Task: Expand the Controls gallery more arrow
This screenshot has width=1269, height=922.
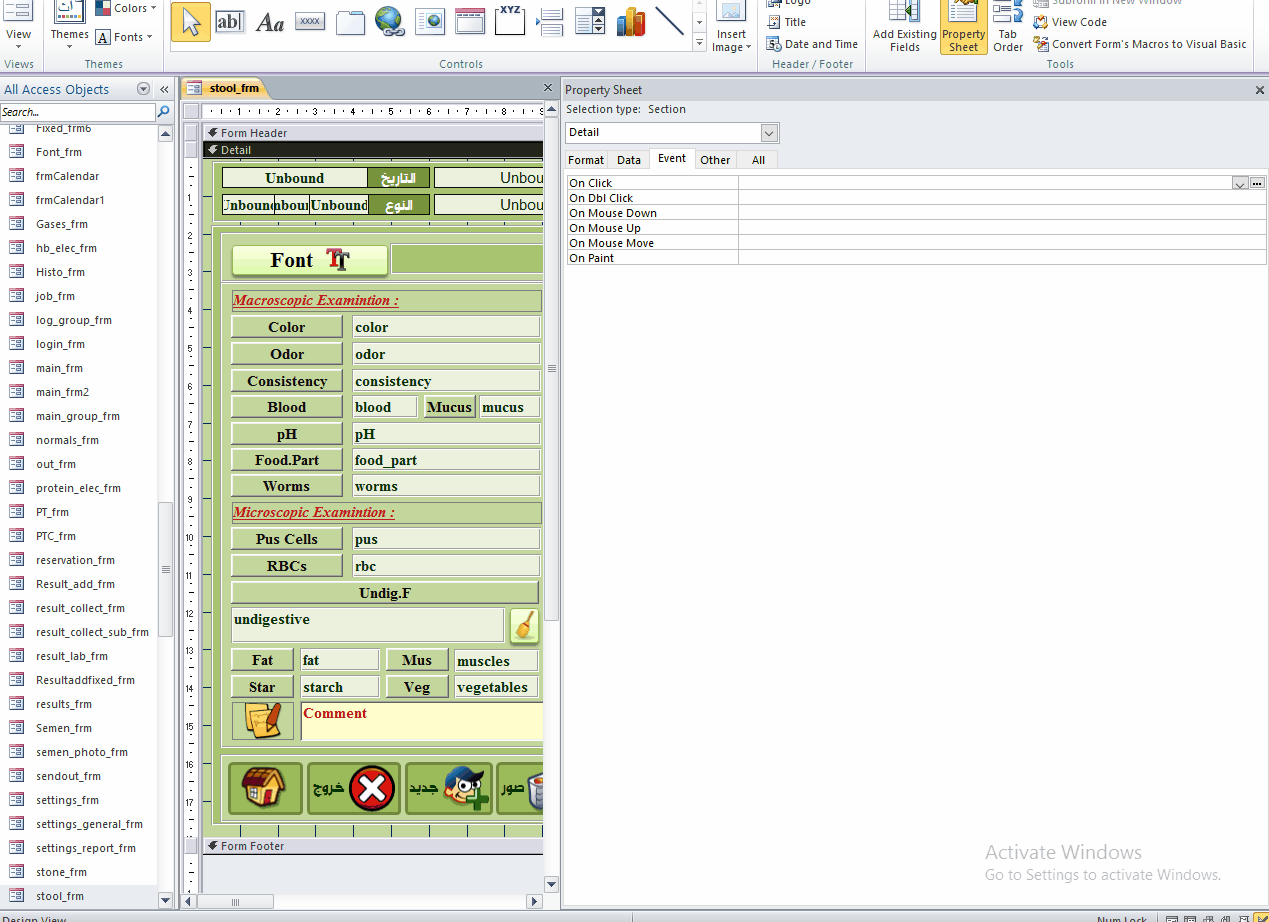Action: [699, 42]
